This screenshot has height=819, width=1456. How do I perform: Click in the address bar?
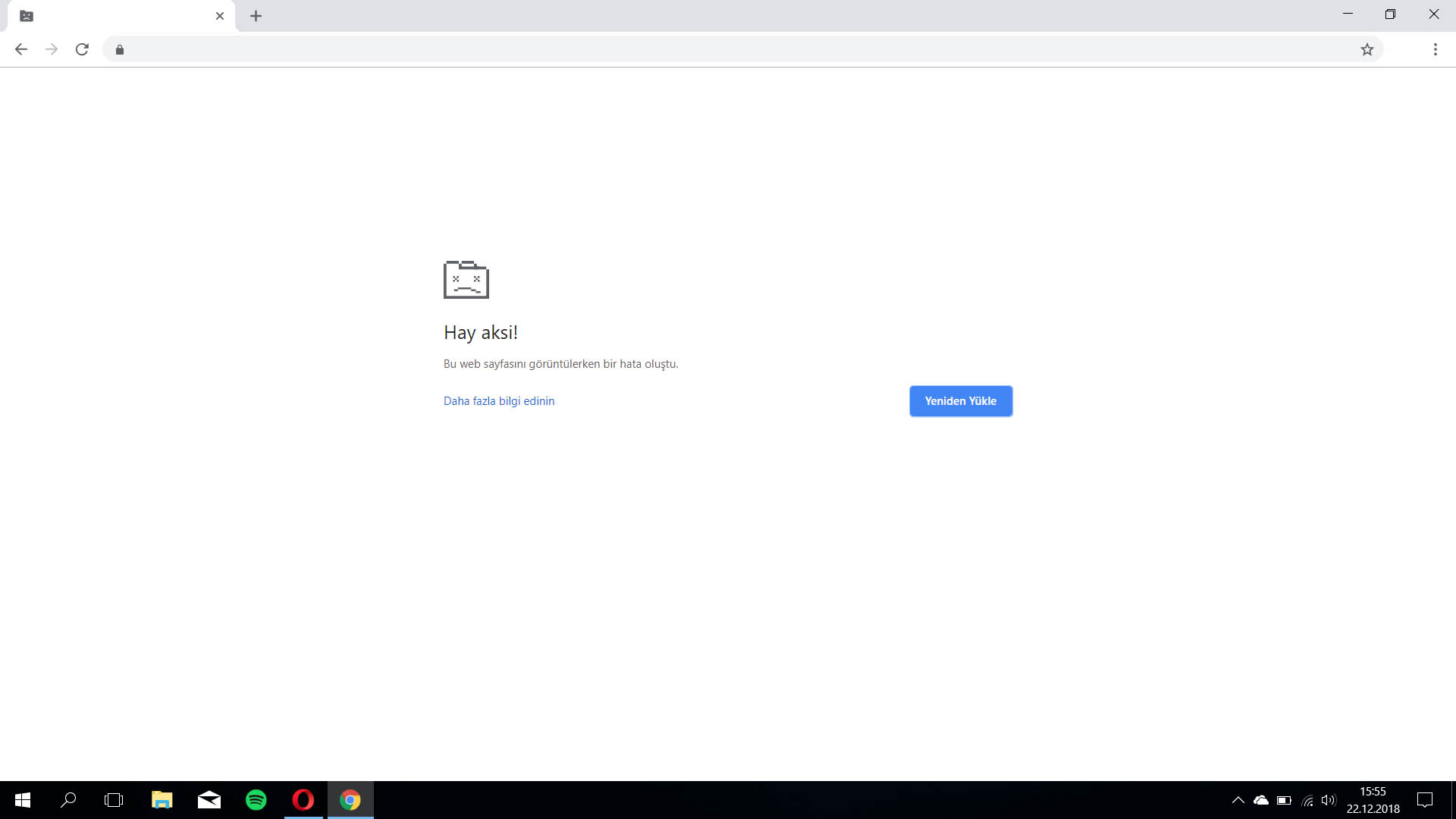(x=682, y=49)
